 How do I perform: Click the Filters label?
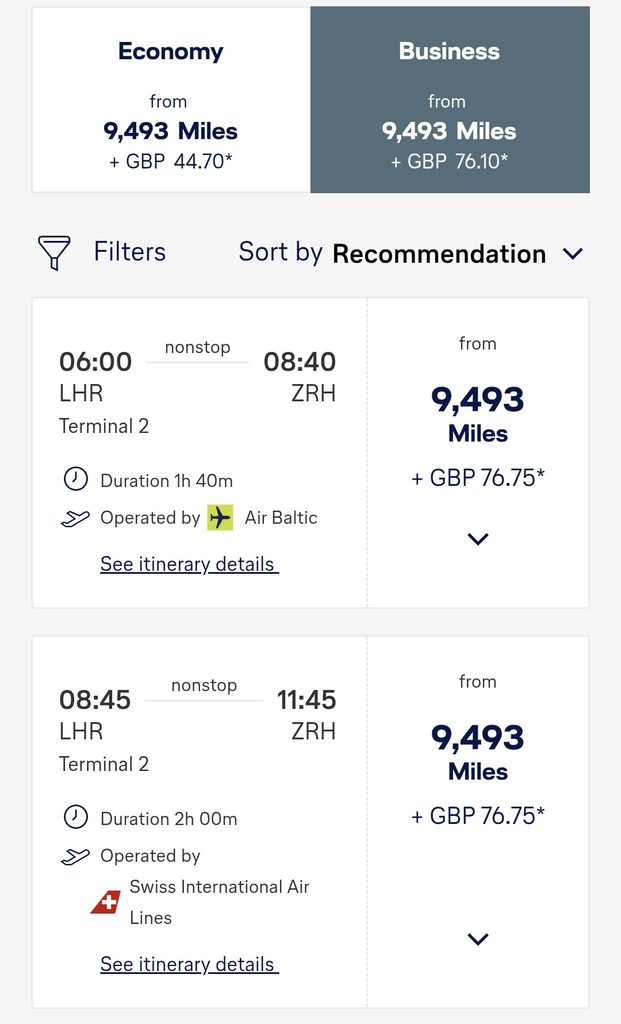coord(130,251)
